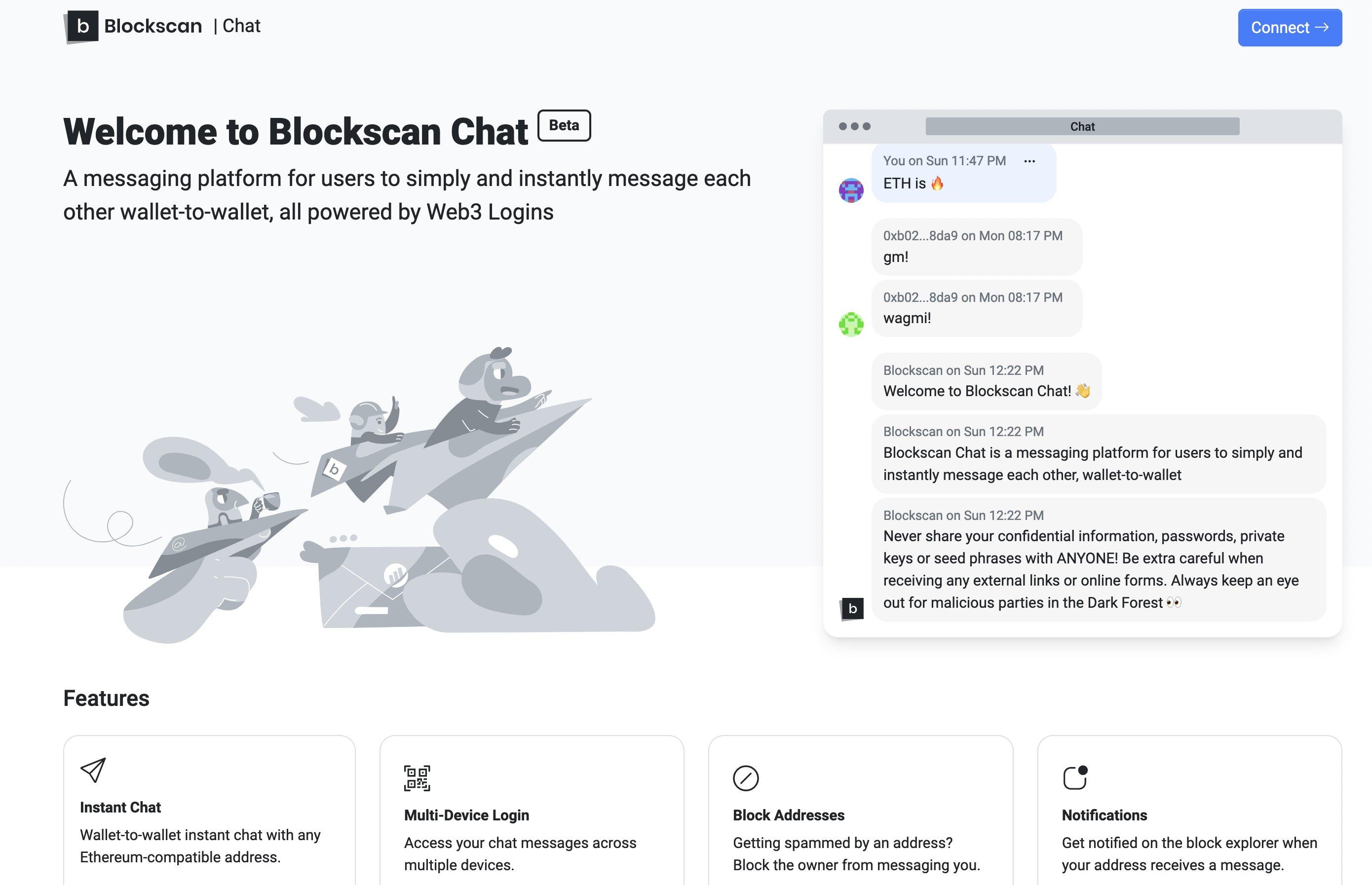Click the Notifications bell-dot icon
Image resolution: width=1372 pixels, height=885 pixels.
pyautogui.click(x=1075, y=778)
